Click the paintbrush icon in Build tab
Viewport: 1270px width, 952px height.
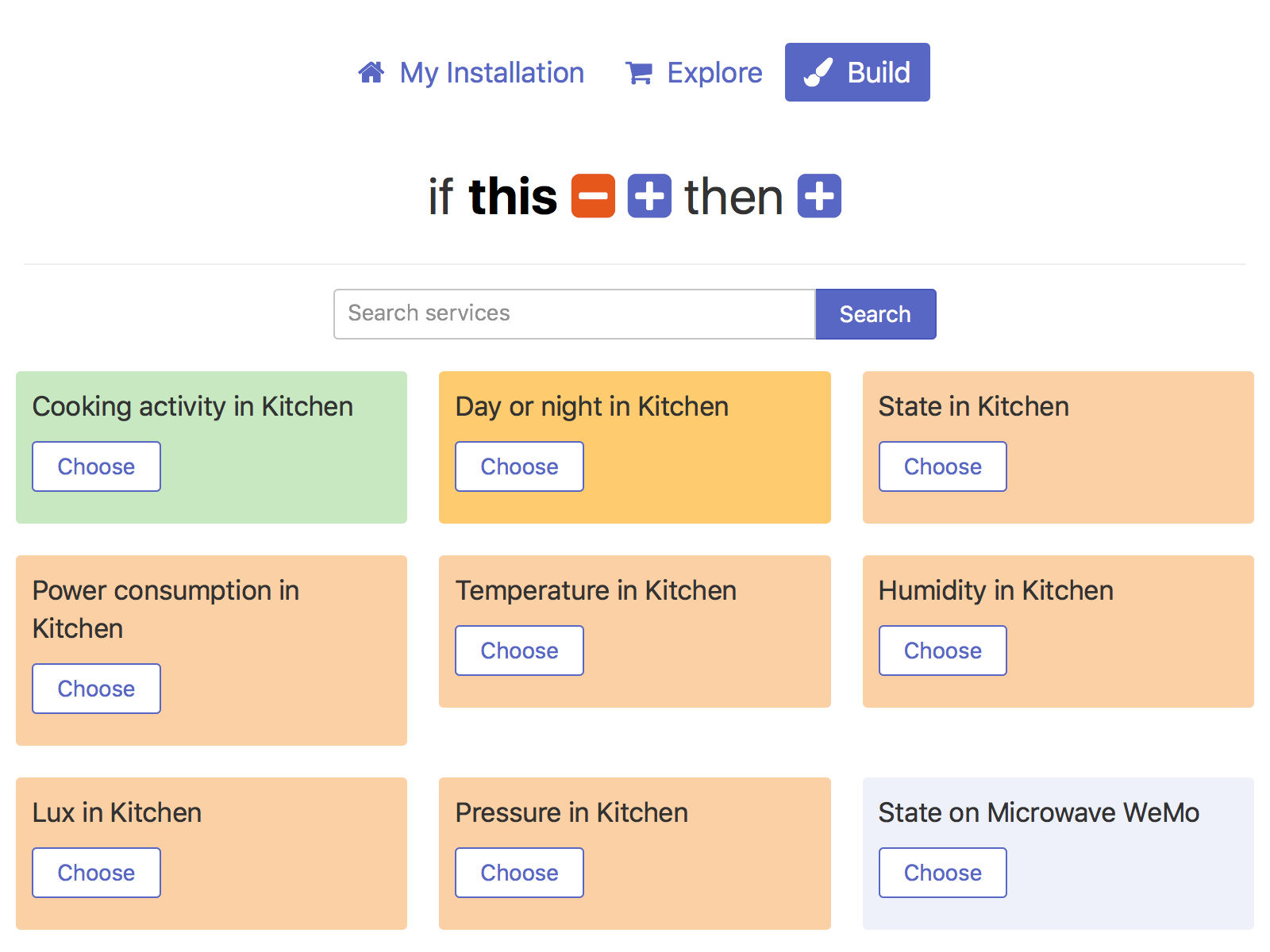818,73
